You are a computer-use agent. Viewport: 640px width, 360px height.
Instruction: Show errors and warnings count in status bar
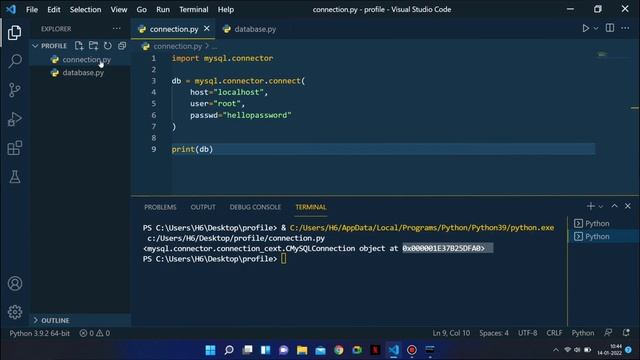point(95,333)
